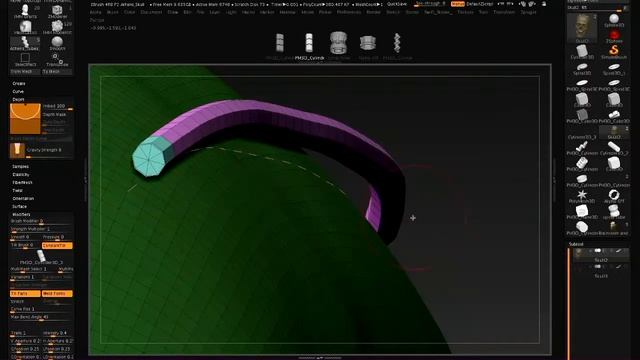Expand the Twist section
Viewport: 640px width, 360px height.
[18, 191]
